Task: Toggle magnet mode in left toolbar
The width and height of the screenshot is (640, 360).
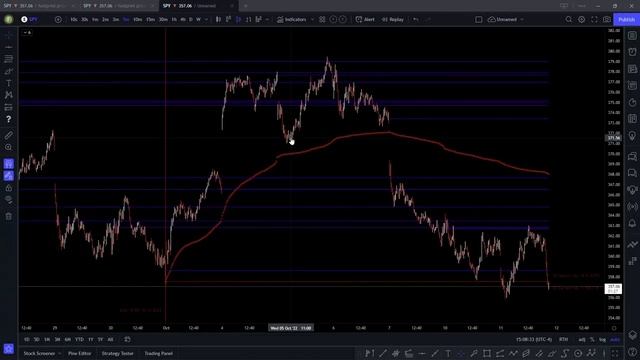Action: 9,164
